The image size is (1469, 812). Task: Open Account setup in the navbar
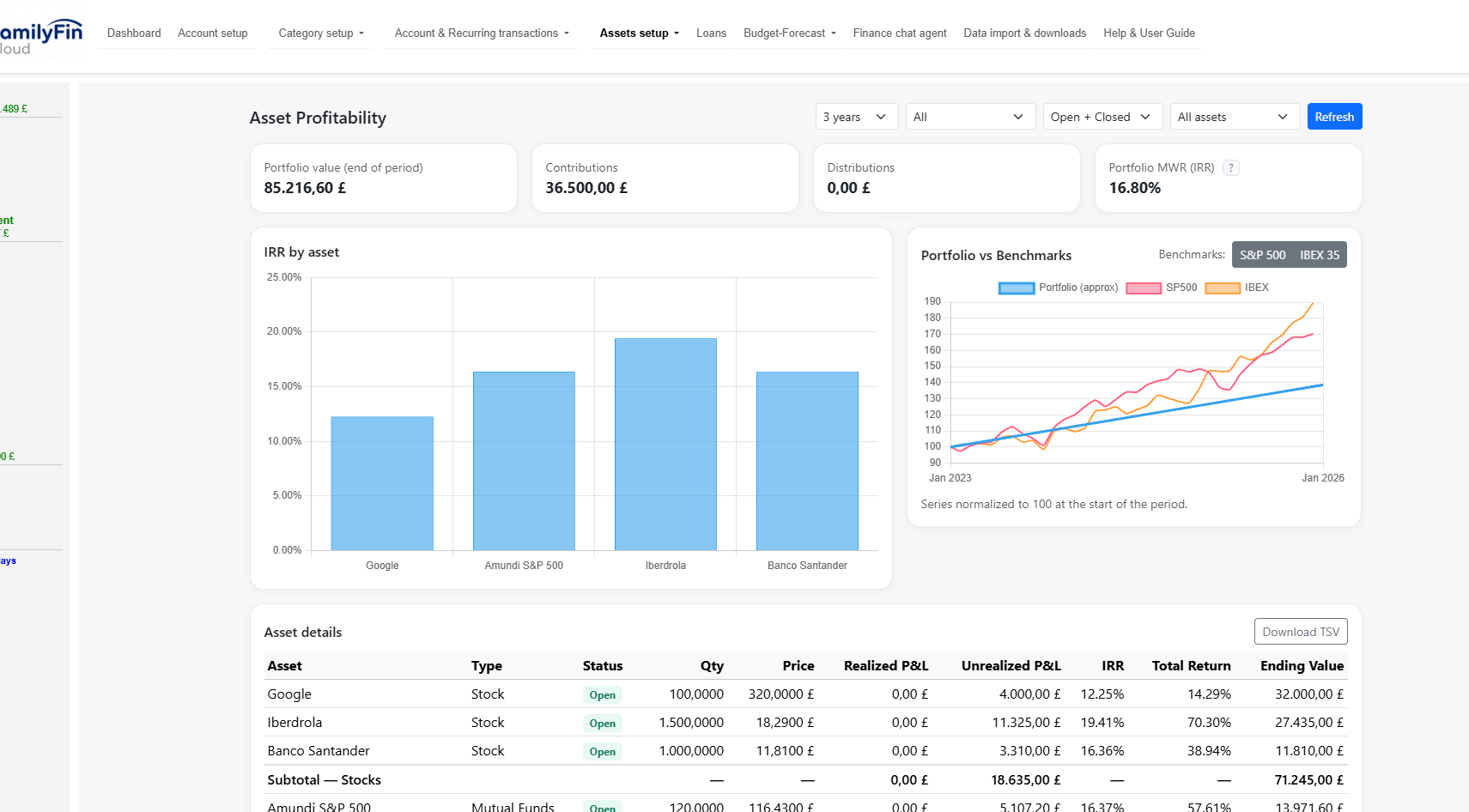point(213,33)
